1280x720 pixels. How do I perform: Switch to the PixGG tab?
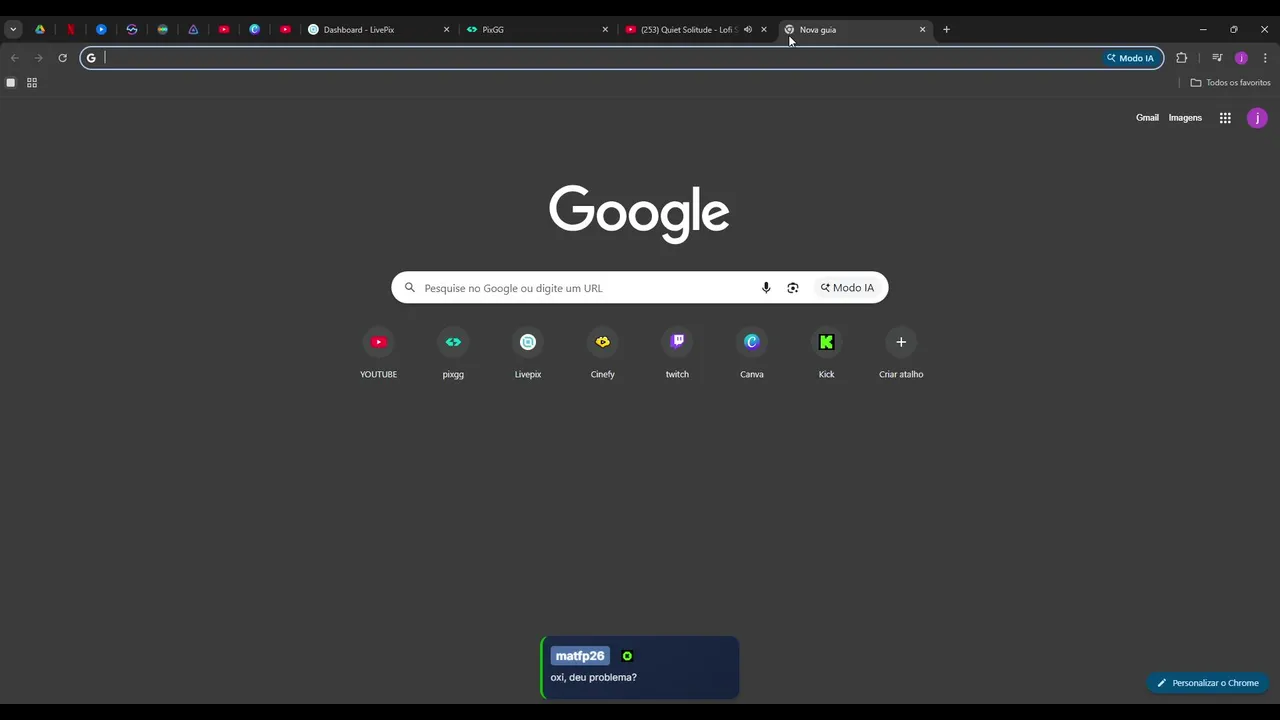(538, 30)
